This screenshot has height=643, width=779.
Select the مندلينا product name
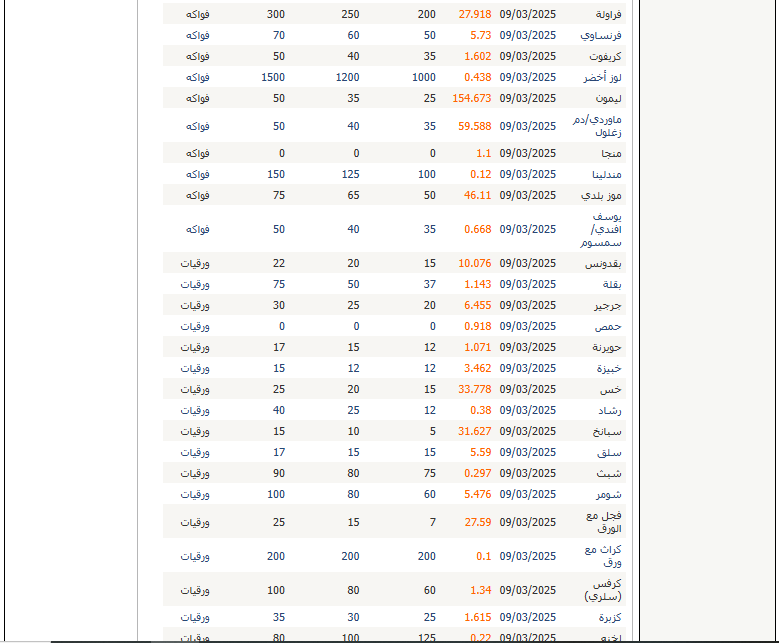coord(602,175)
